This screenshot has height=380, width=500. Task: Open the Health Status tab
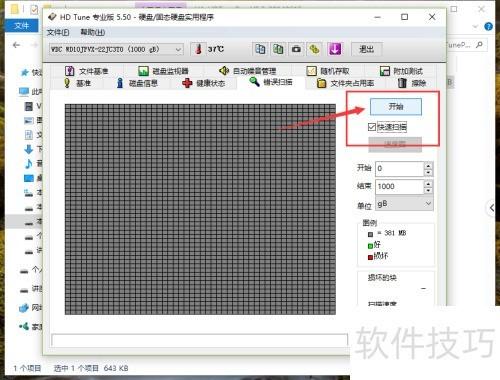coord(204,83)
